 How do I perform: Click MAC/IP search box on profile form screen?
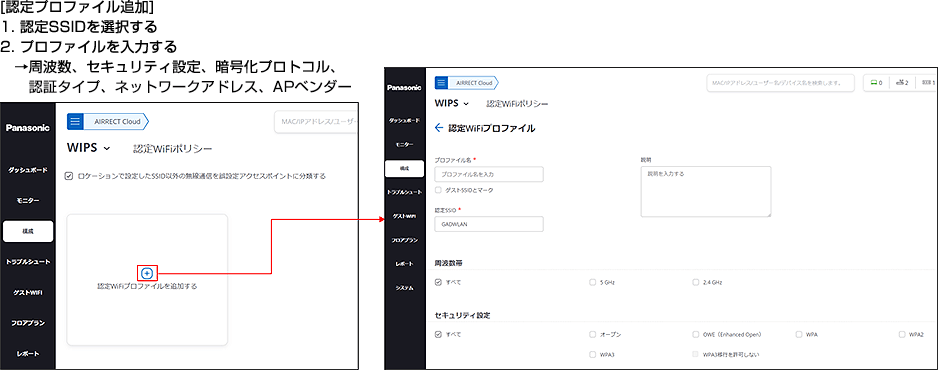(x=780, y=83)
